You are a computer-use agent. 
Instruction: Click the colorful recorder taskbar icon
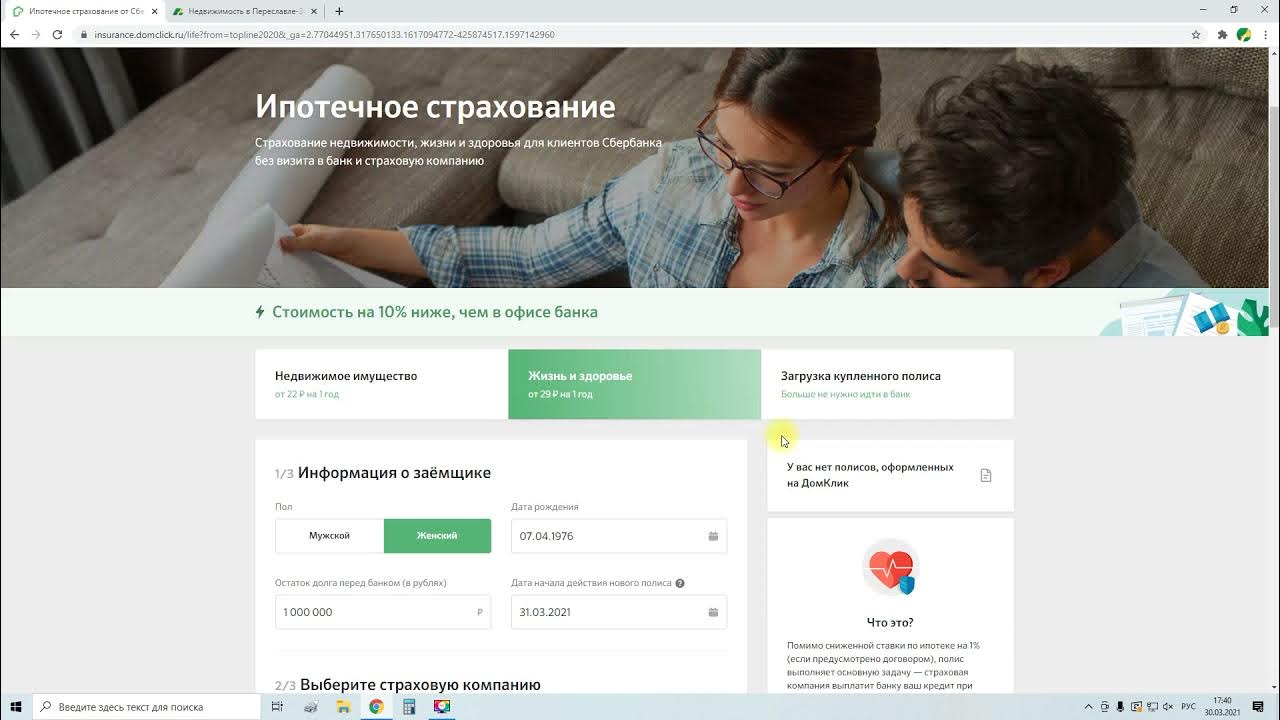point(441,707)
